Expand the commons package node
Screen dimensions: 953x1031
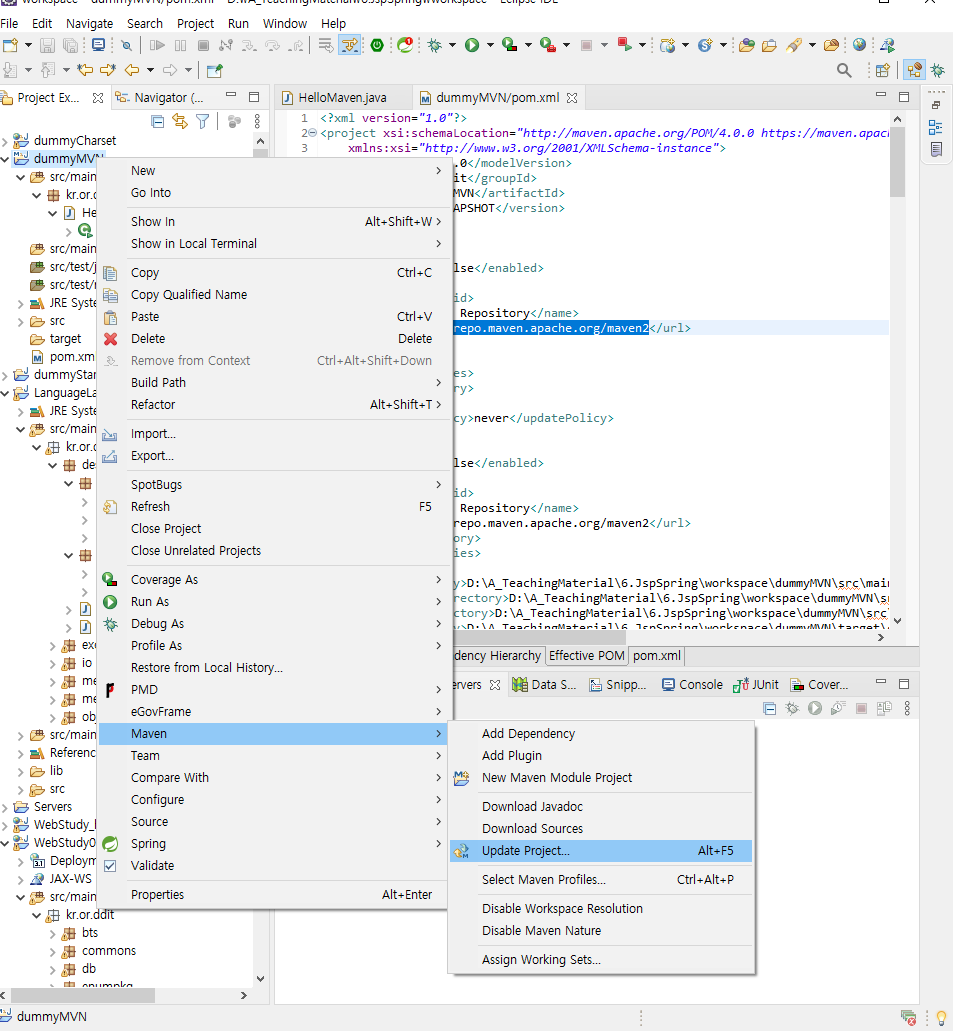click(x=53, y=951)
